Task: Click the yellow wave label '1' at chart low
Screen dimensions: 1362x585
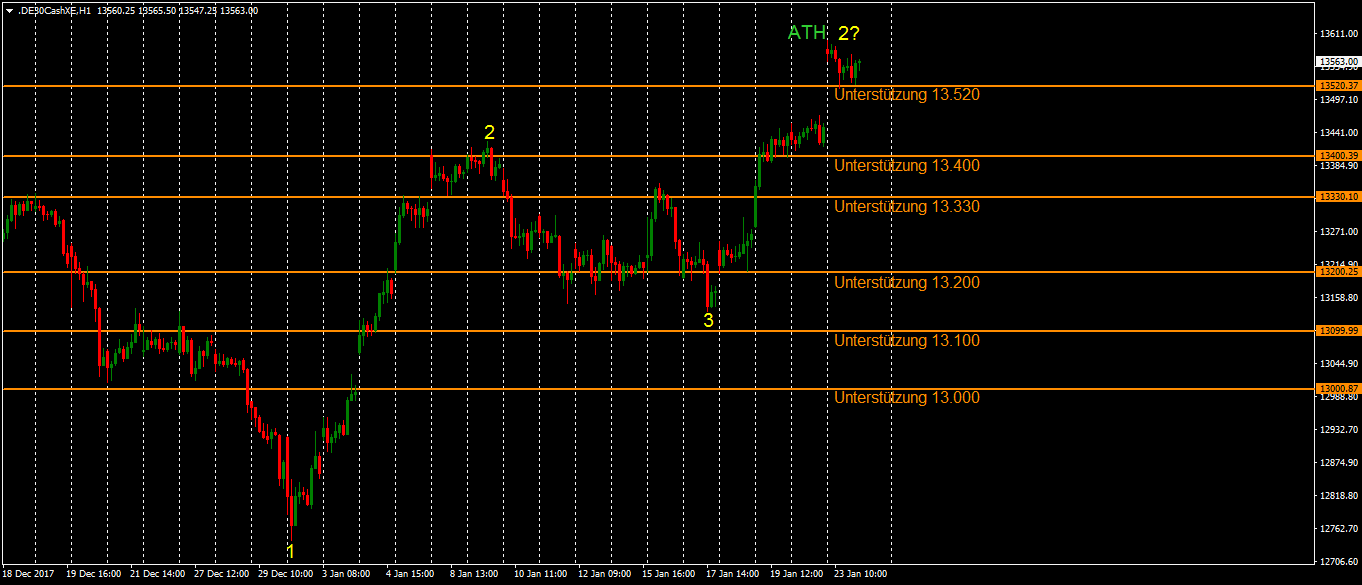Action: [x=291, y=552]
